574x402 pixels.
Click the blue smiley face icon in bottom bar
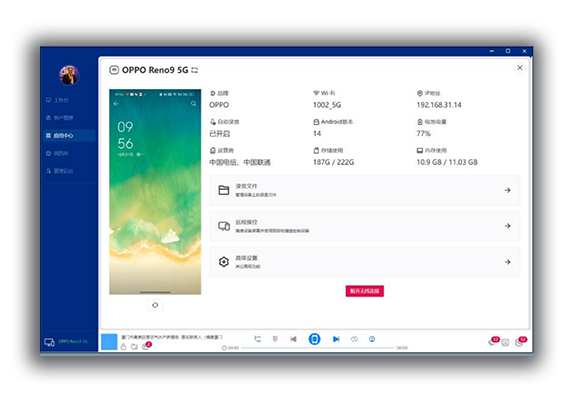click(372, 339)
